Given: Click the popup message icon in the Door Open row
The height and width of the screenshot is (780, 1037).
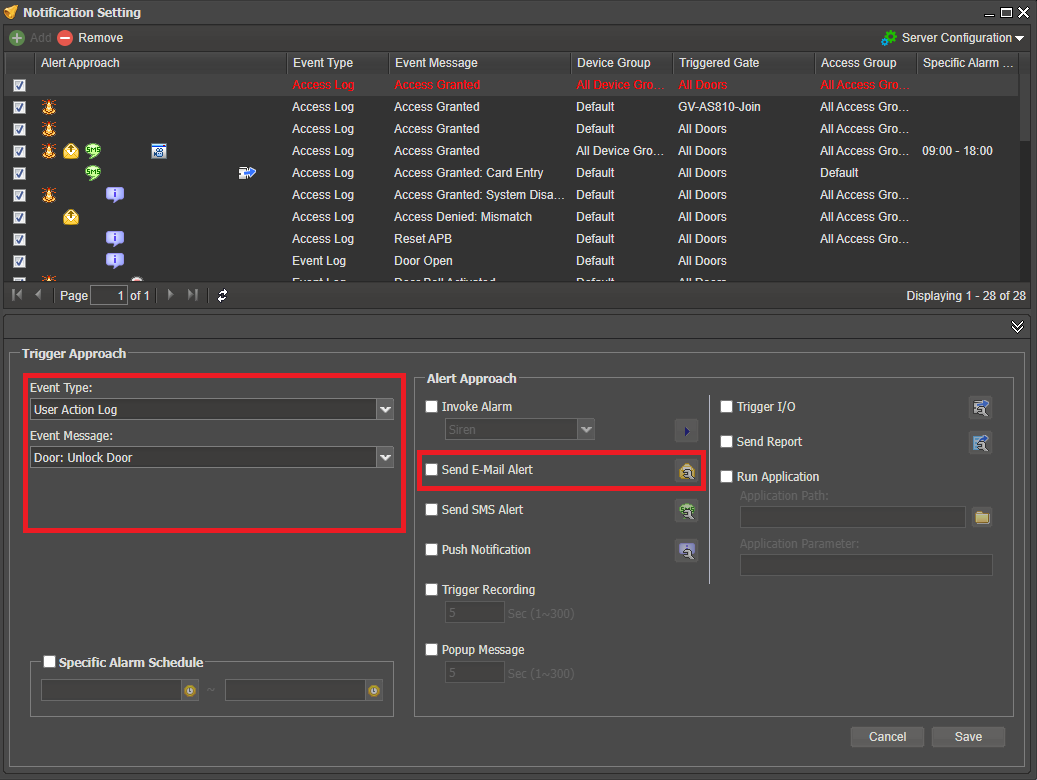Looking at the screenshot, I should [115, 260].
